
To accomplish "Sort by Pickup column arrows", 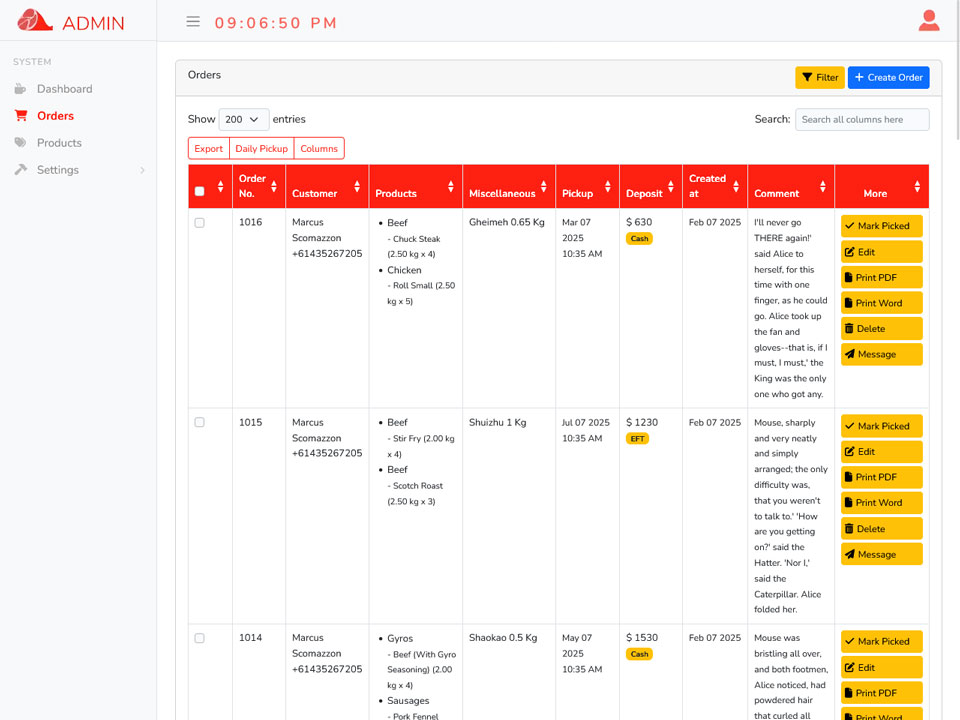I will click(608, 186).
